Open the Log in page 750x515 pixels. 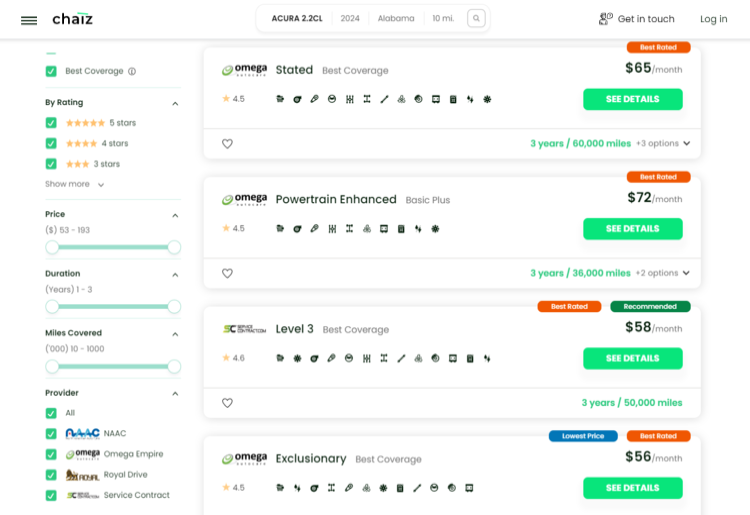[713, 19]
